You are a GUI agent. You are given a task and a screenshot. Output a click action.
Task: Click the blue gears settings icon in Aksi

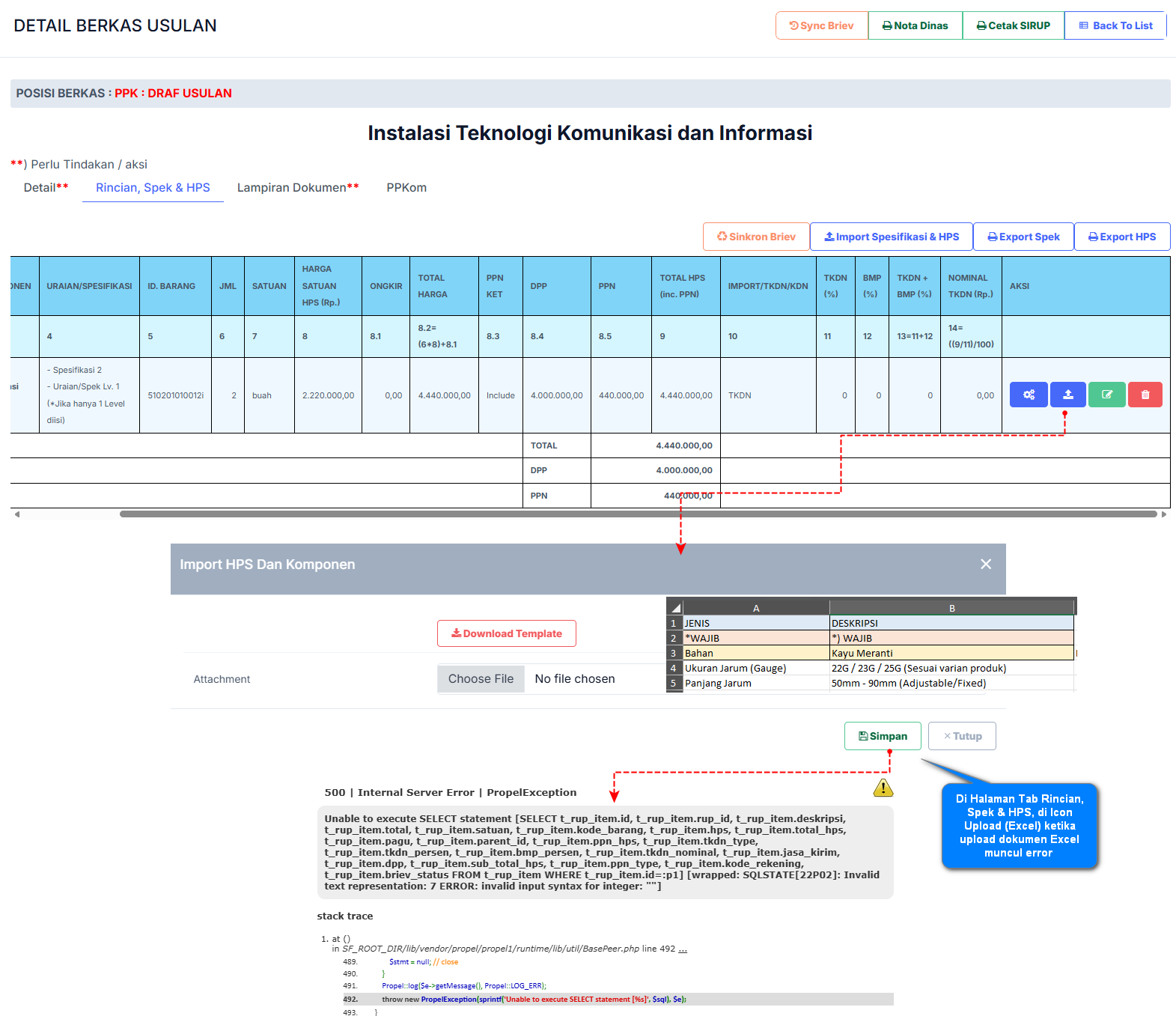coord(1028,395)
